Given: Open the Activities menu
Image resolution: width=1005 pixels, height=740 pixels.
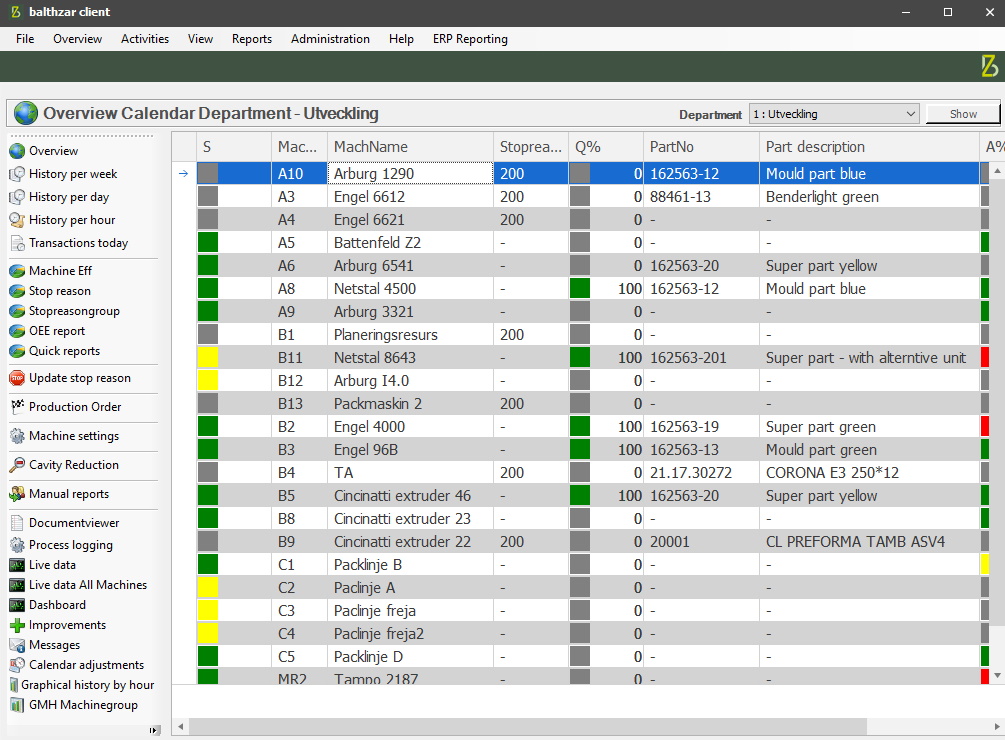Looking at the screenshot, I should click(145, 39).
